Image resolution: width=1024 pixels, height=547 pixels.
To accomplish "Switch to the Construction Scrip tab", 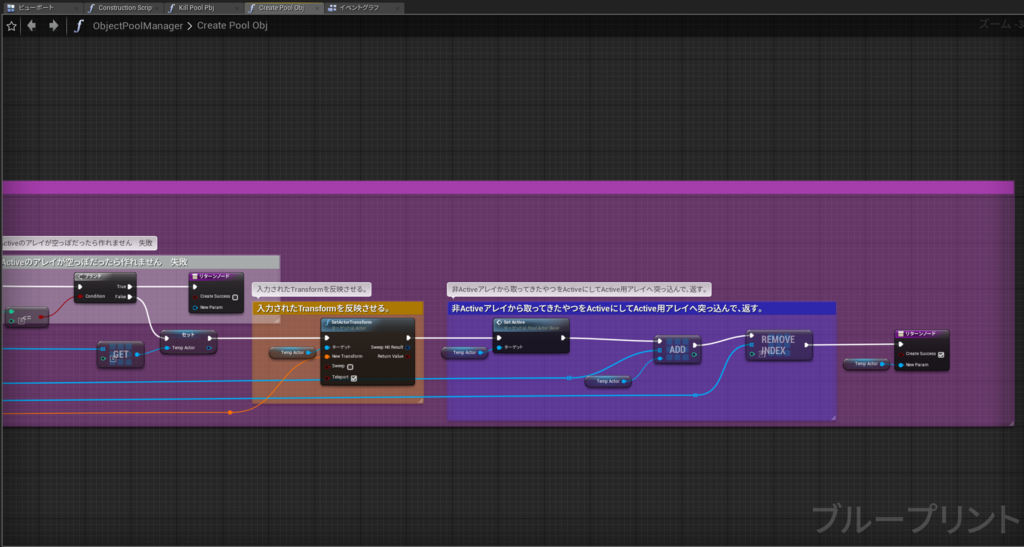I will (125, 8).
